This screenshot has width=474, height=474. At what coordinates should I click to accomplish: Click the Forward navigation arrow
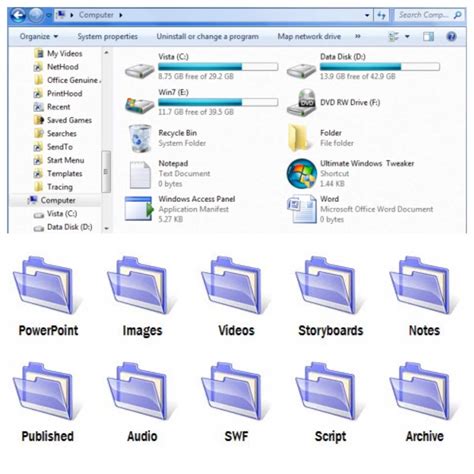click(x=36, y=15)
